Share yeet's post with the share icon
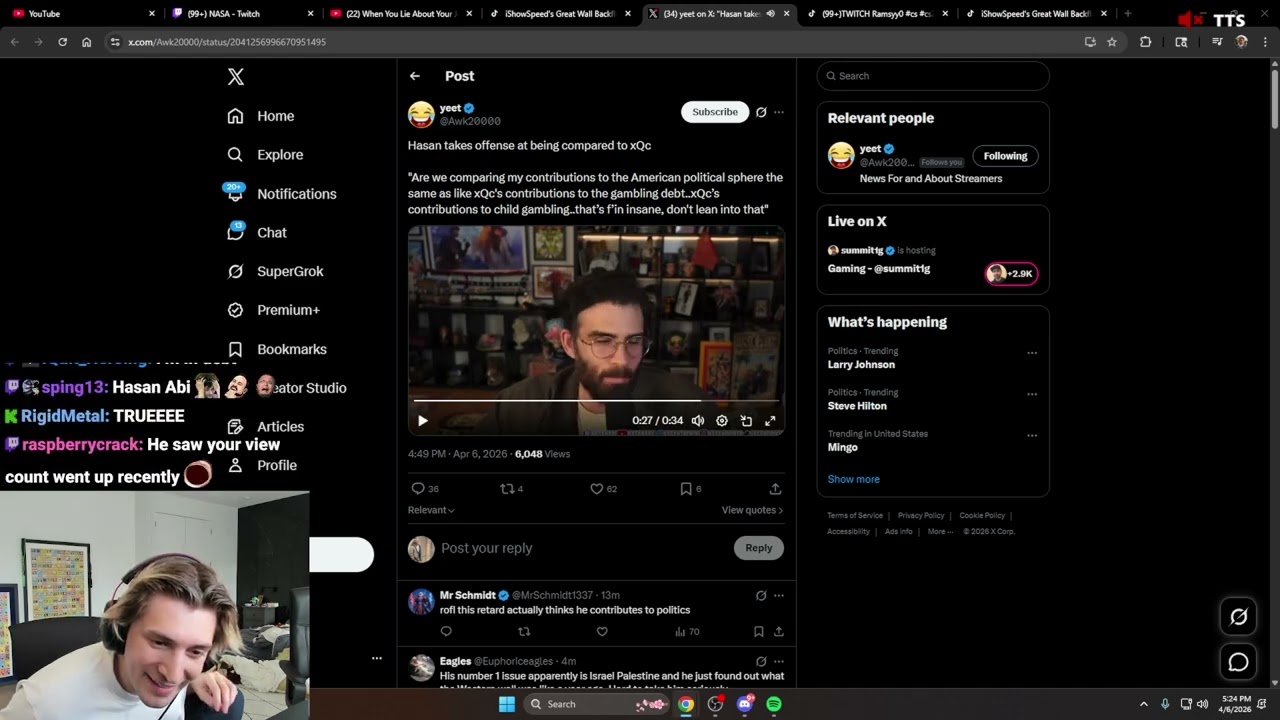The height and width of the screenshot is (720, 1280). coord(775,489)
